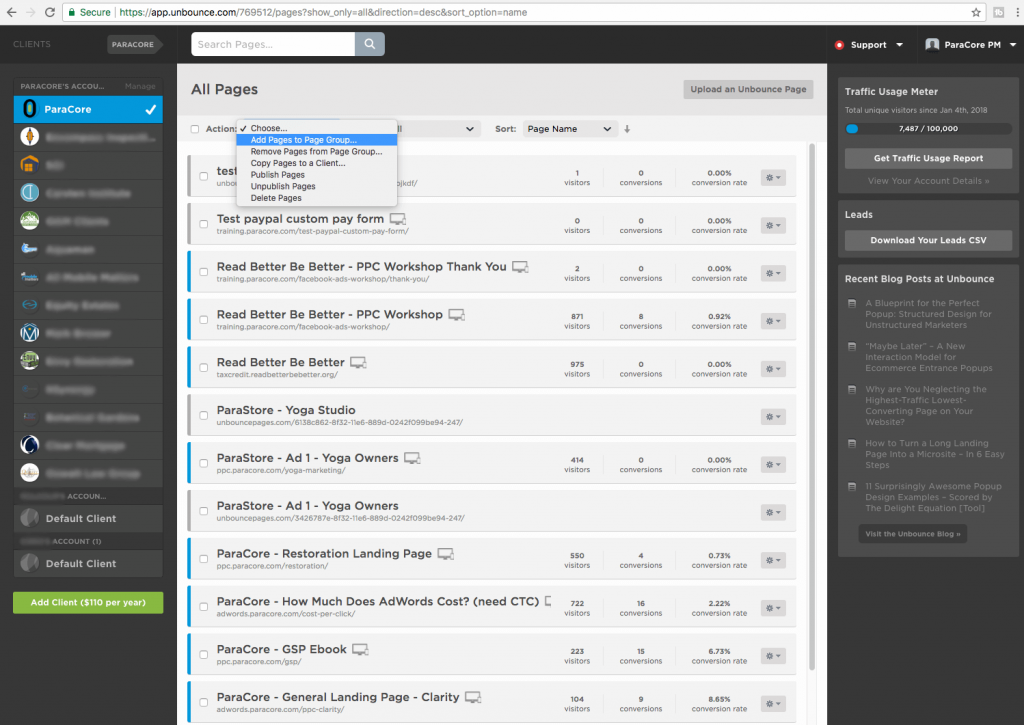Select Remove Pages from Page Group option
Image resolution: width=1024 pixels, height=725 pixels.
317,152
